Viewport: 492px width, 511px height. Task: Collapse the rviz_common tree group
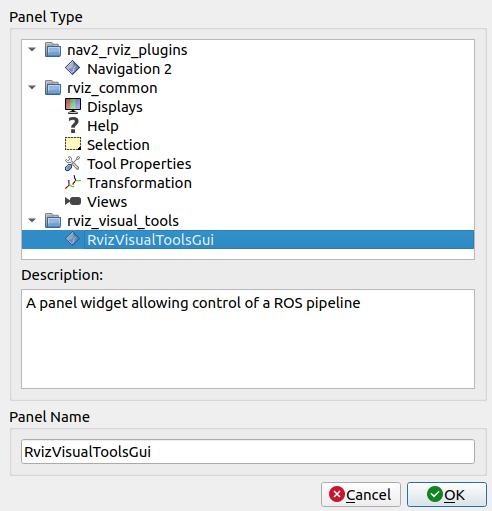(32, 87)
